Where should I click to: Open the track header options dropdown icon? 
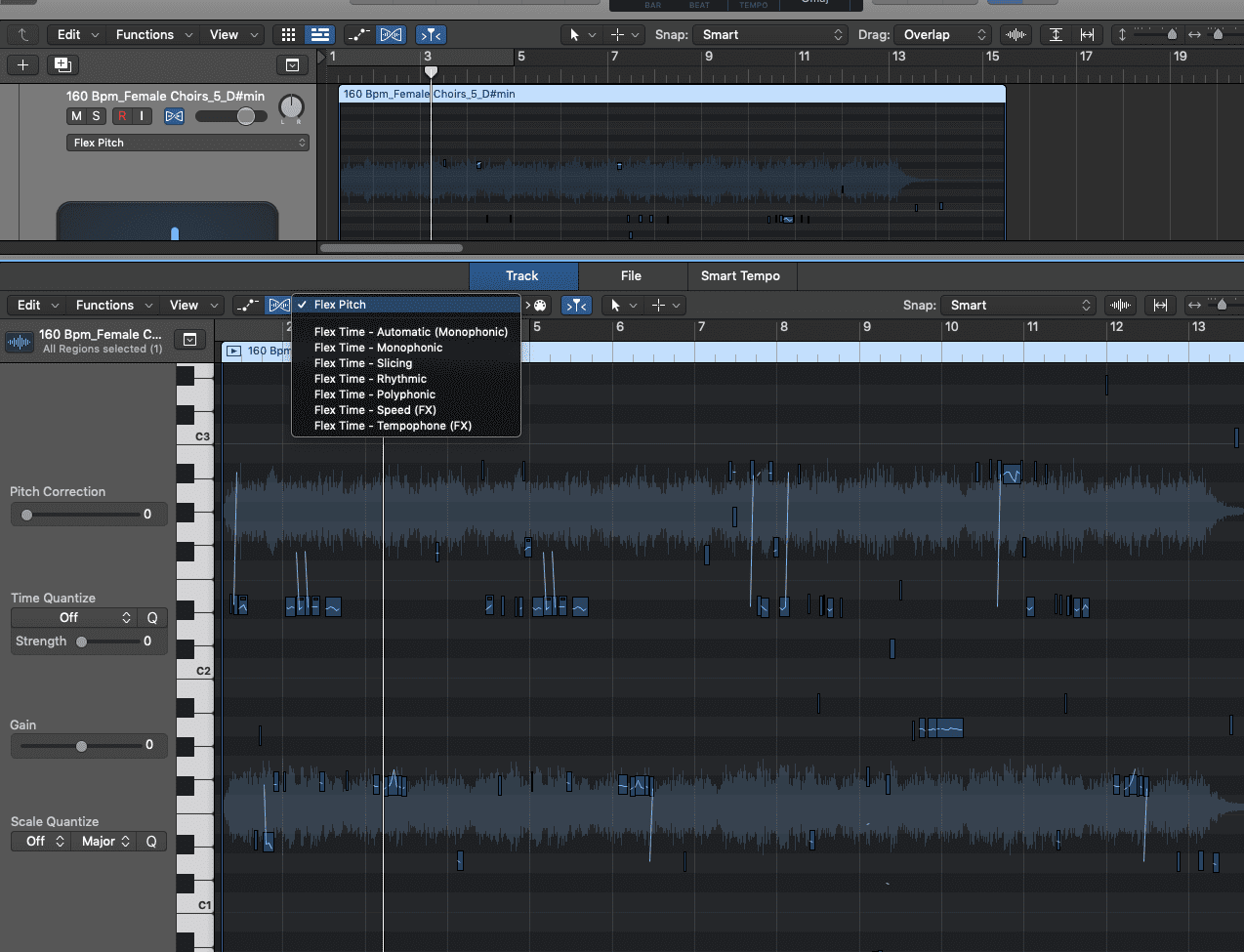click(x=292, y=64)
